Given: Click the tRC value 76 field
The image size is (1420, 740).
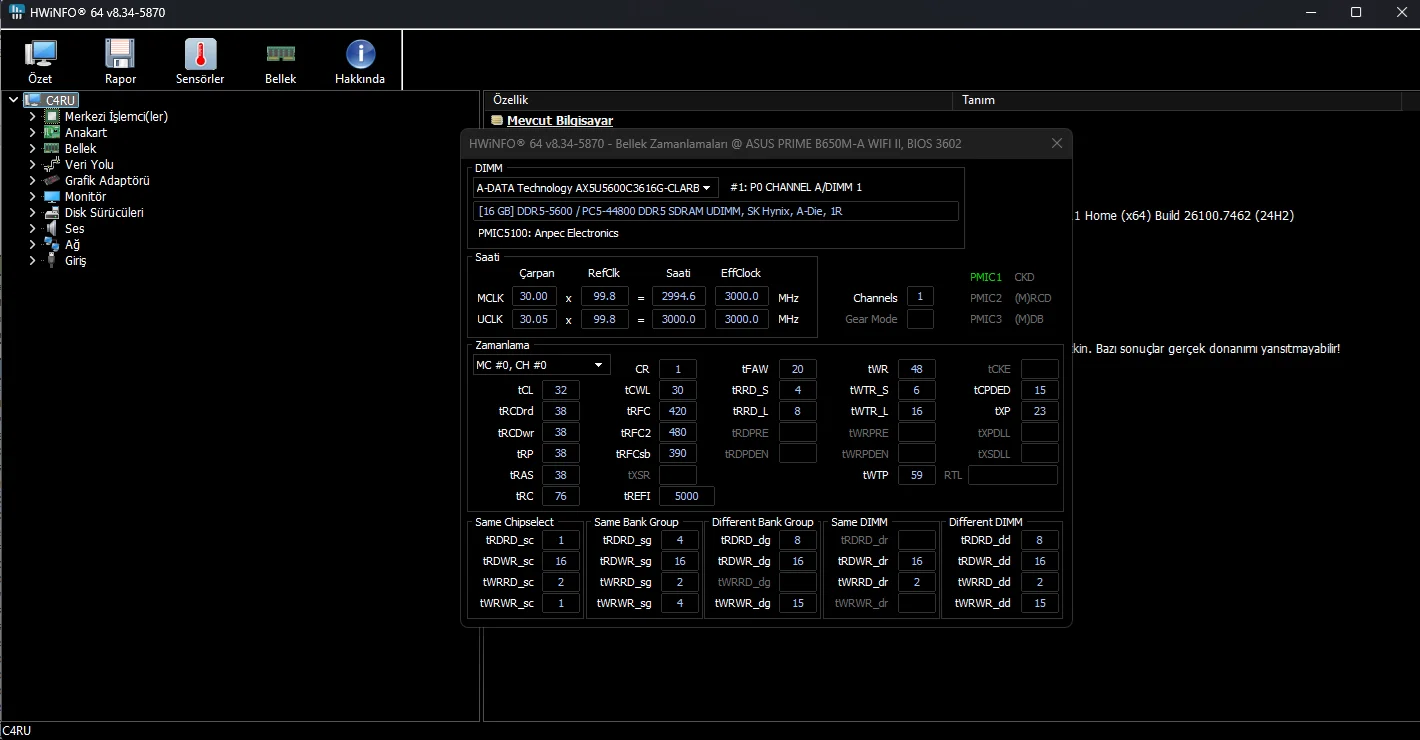Looking at the screenshot, I should [x=561, y=496].
